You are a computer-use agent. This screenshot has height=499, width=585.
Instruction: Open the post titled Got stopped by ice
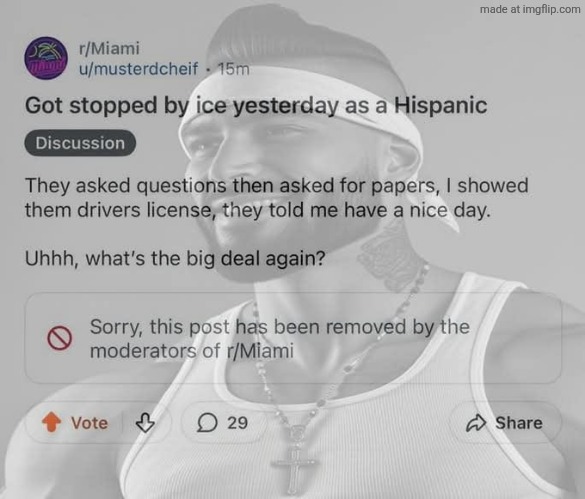coord(256,106)
